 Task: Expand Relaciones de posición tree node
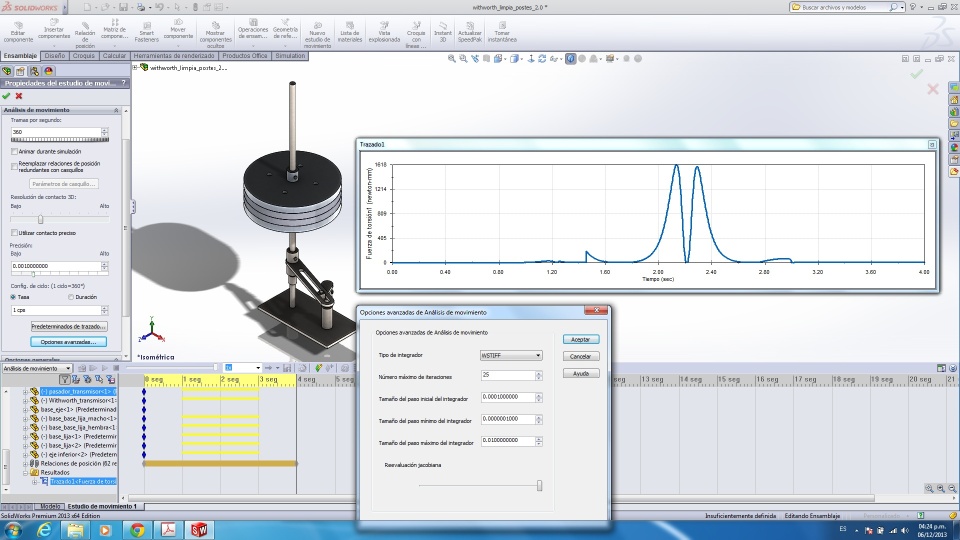[x=26, y=463]
